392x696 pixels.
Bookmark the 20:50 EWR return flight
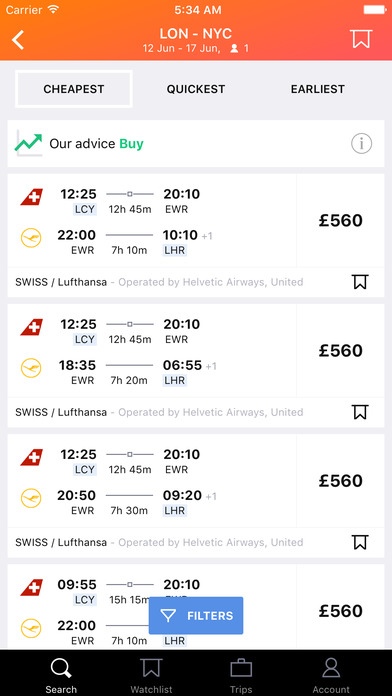click(x=360, y=542)
